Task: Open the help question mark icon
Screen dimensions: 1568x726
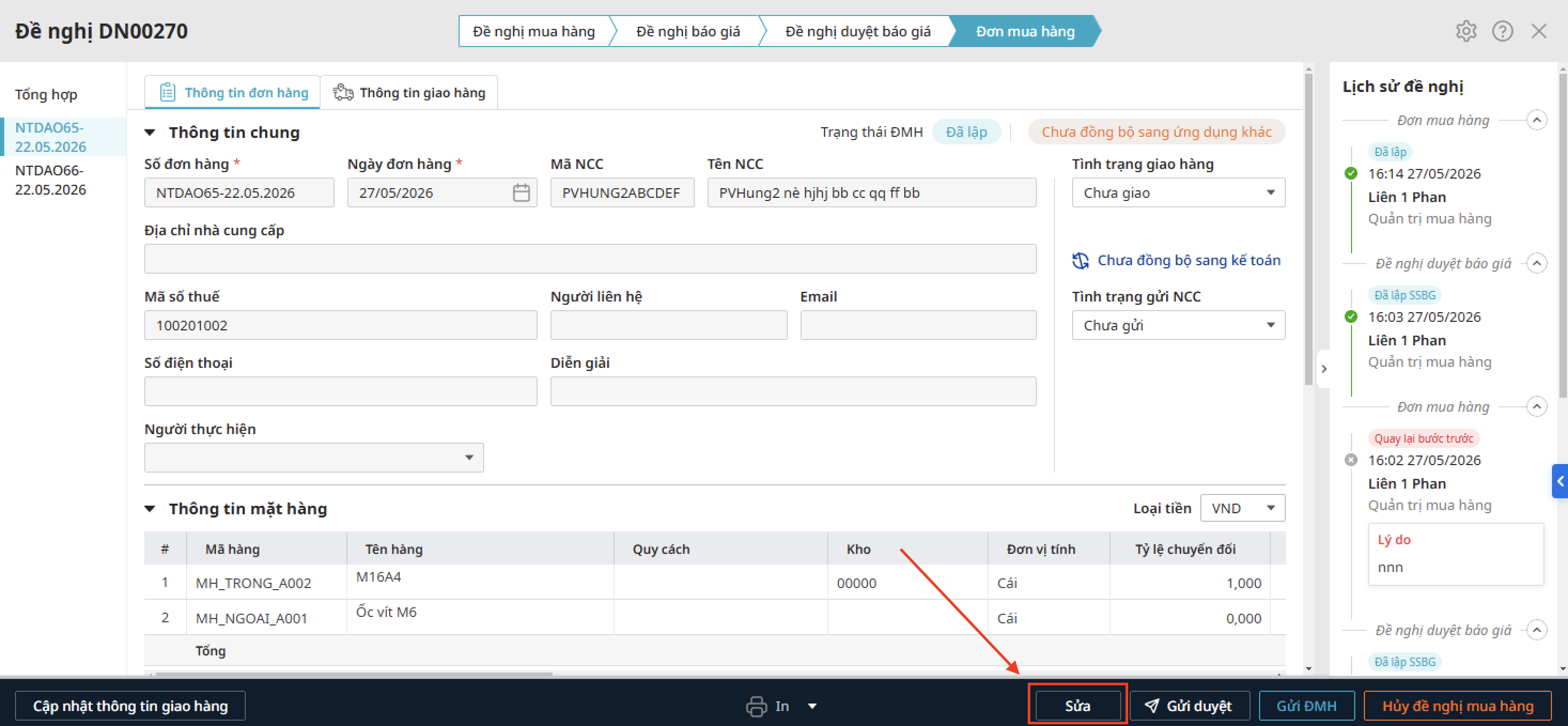Action: click(1502, 31)
